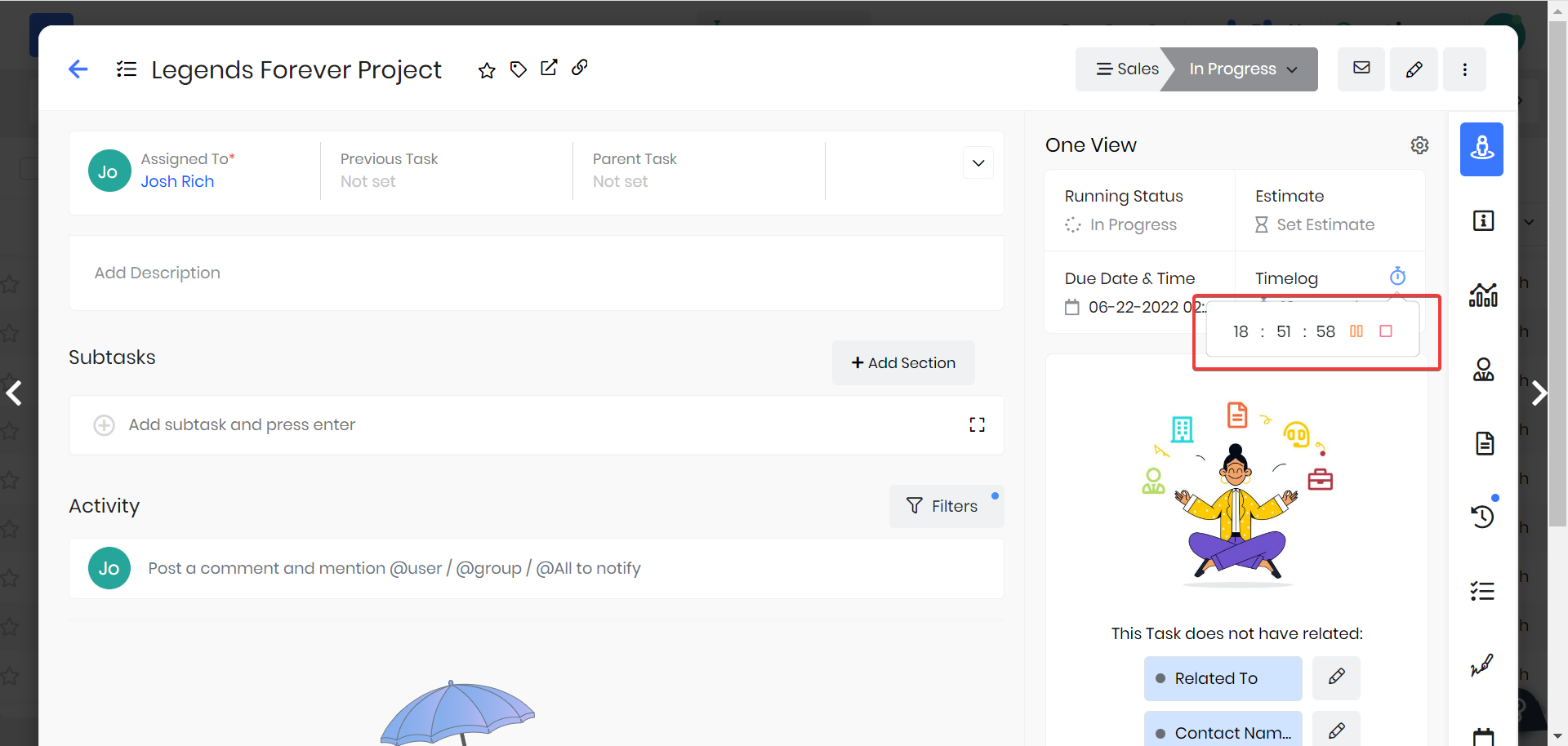
Task: Click the back arrow icon
Action: tap(78, 69)
